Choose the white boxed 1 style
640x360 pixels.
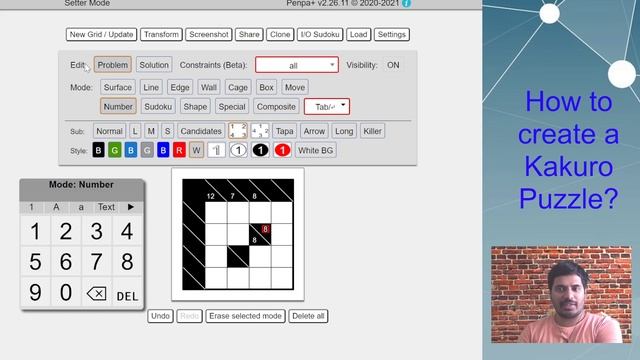pyautogui.click(x=216, y=150)
